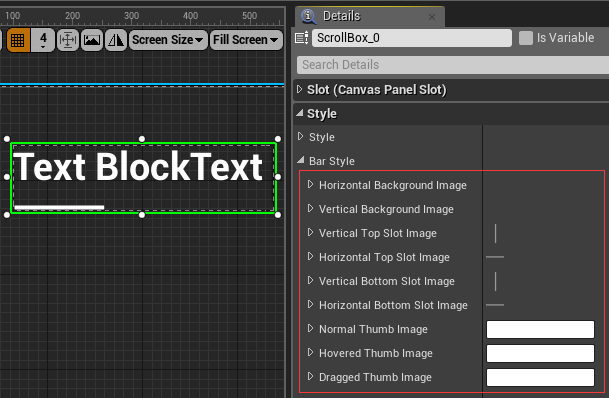Click the Horizontal Top Slot Image preview

point(495,257)
